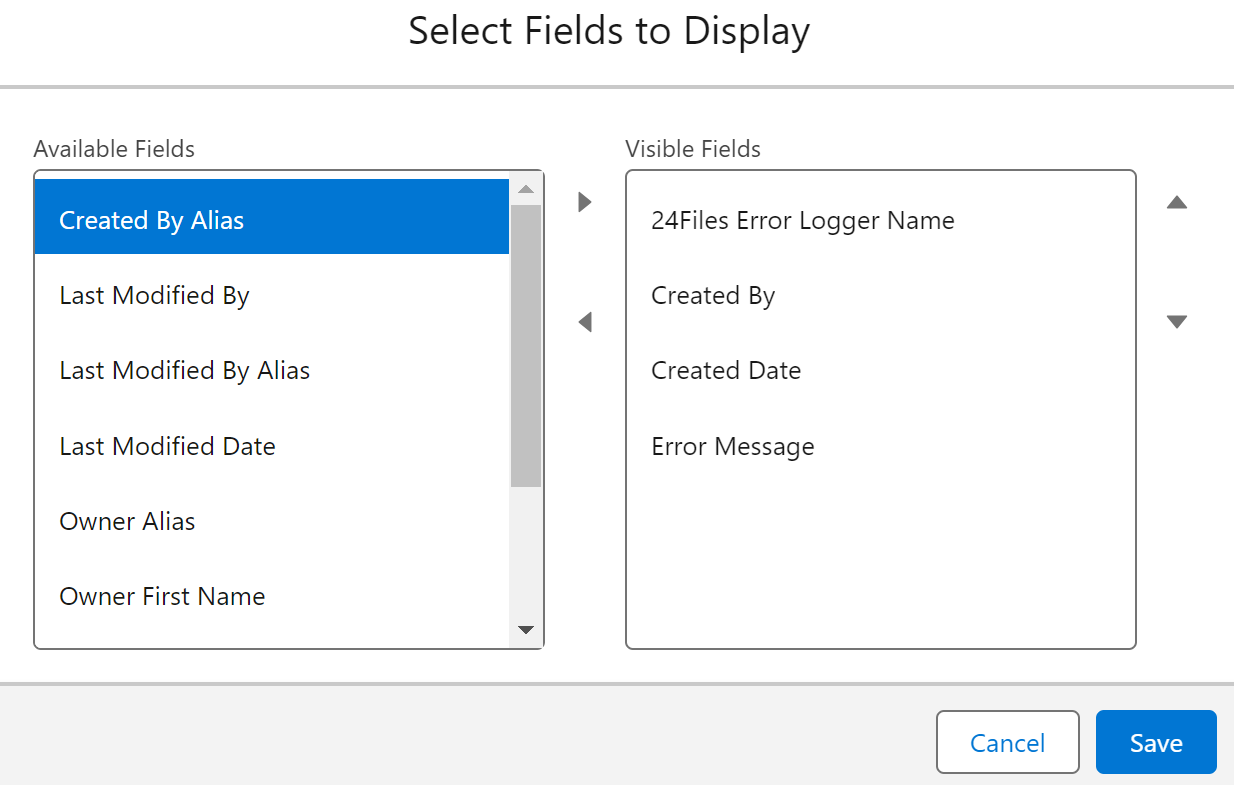1234x786 pixels.
Task: Select Owner First Name field
Action: pos(271,596)
